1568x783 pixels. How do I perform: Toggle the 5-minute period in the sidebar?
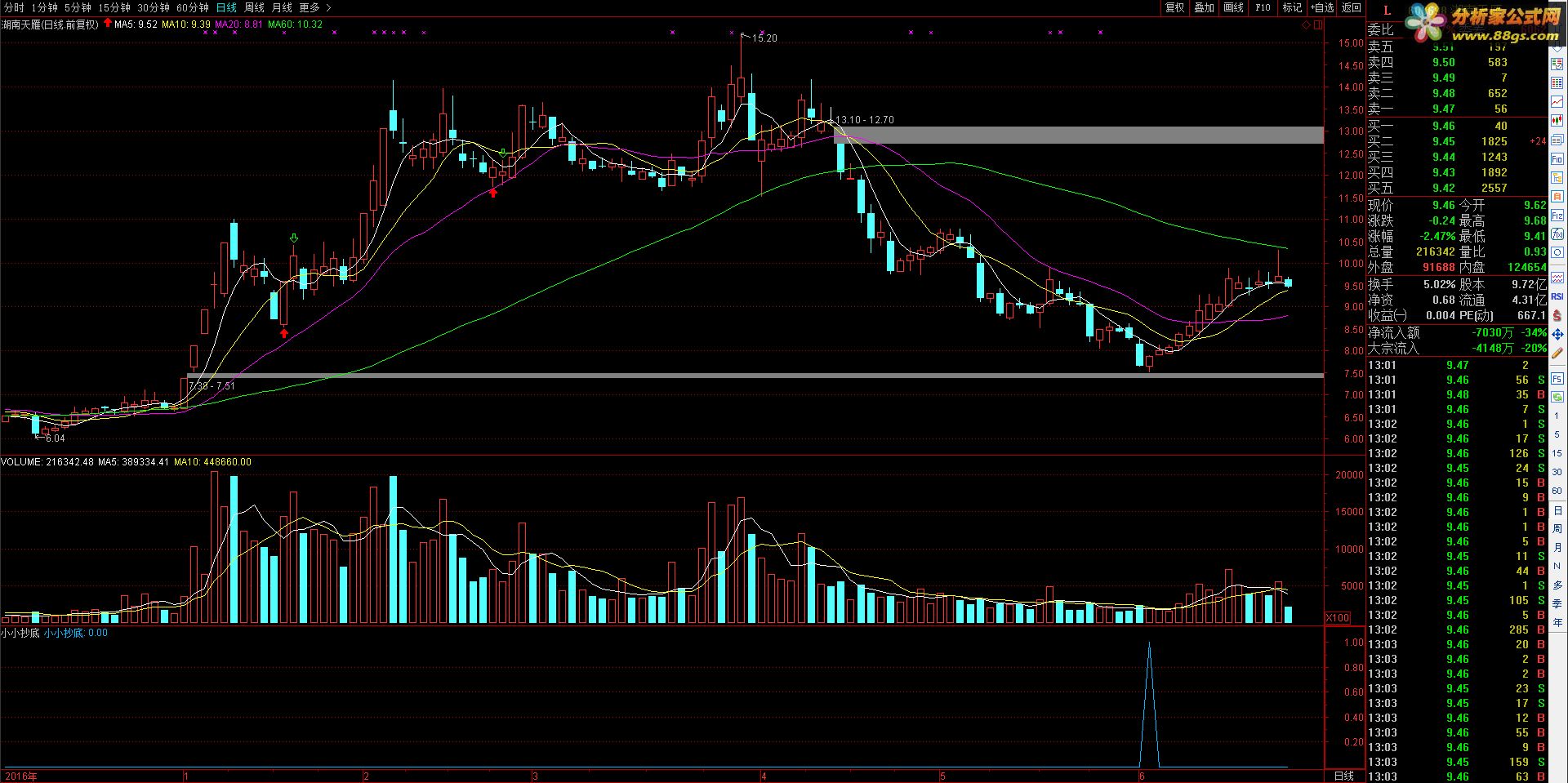[1557, 434]
